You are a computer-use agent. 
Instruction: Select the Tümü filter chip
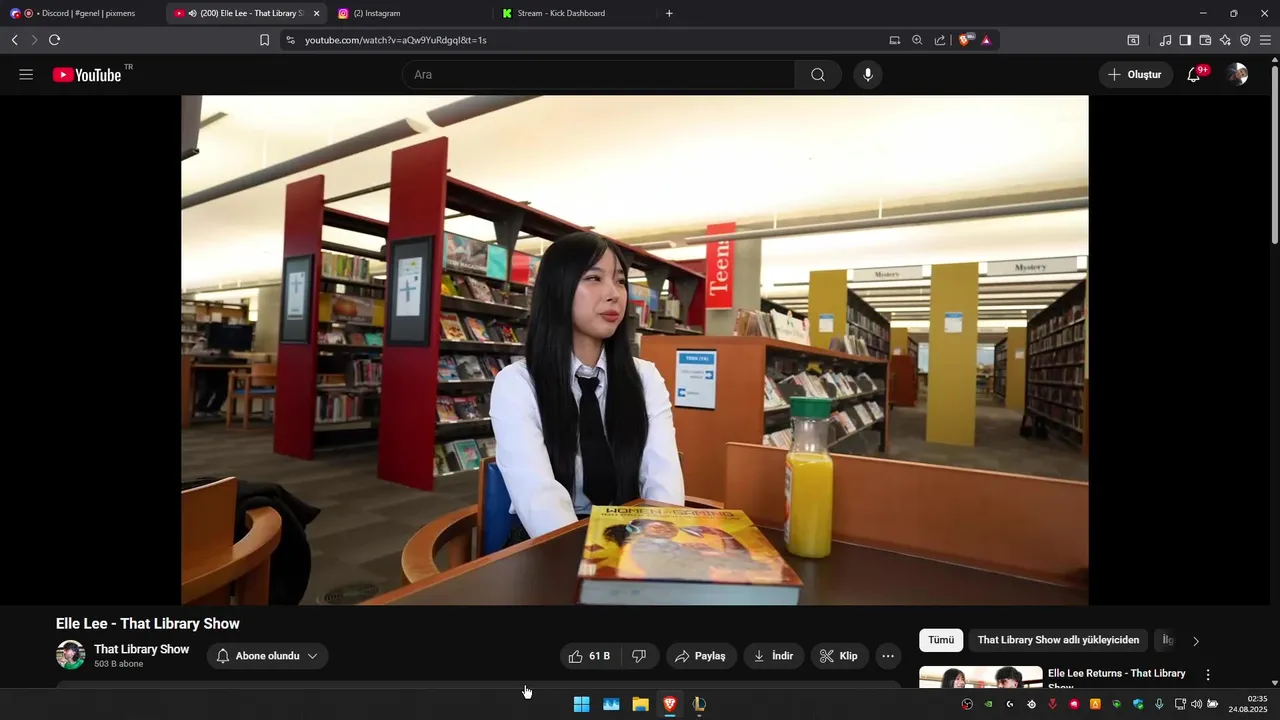tap(941, 640)
